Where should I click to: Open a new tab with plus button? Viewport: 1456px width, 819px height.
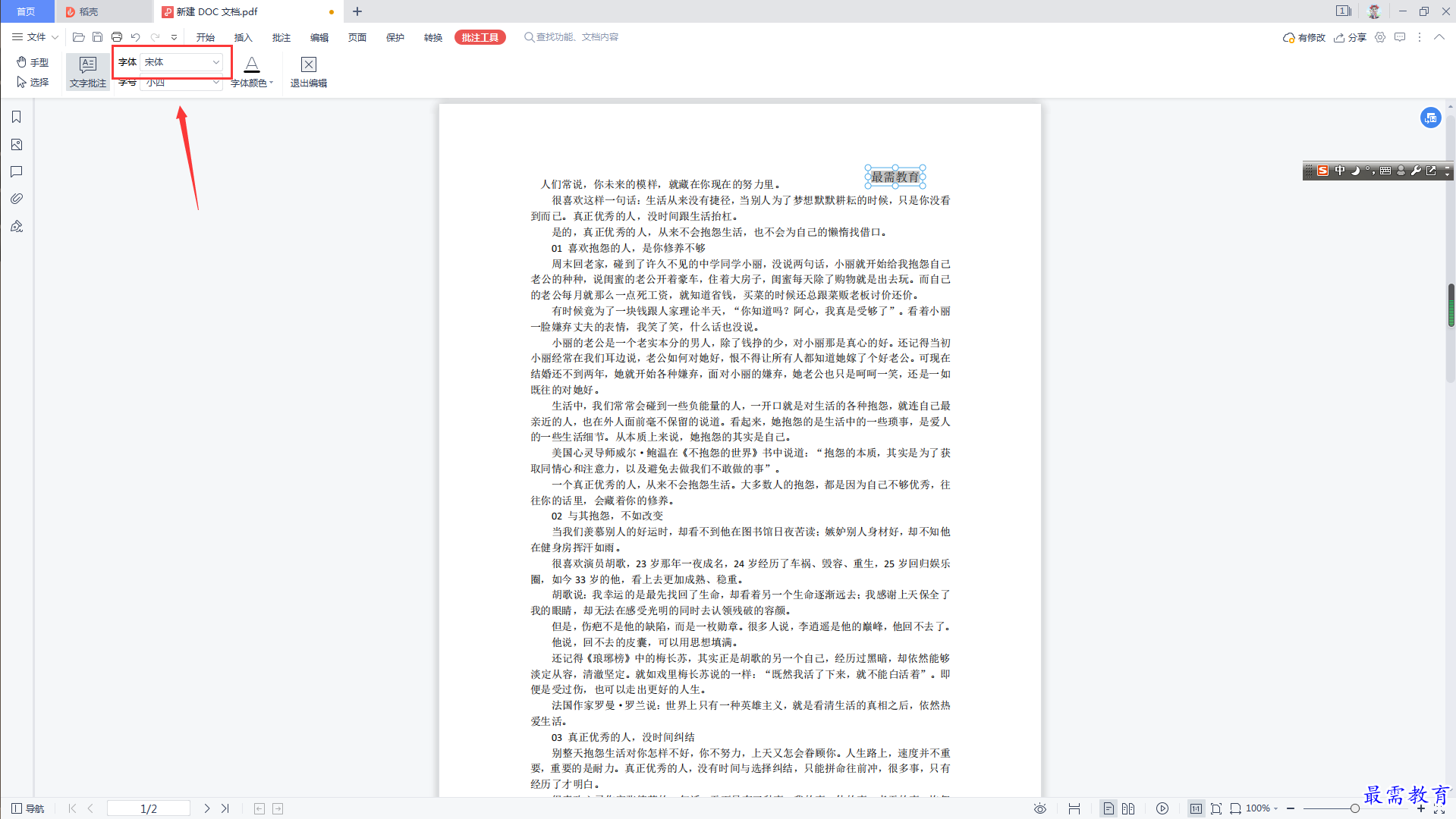[357, 11]
